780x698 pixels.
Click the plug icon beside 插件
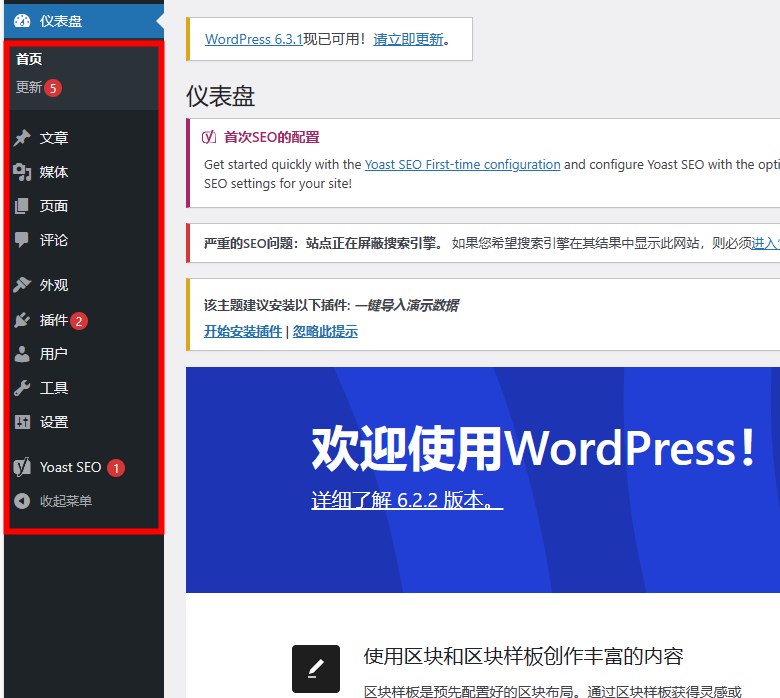pyautogui.click(x=22, y=319)
